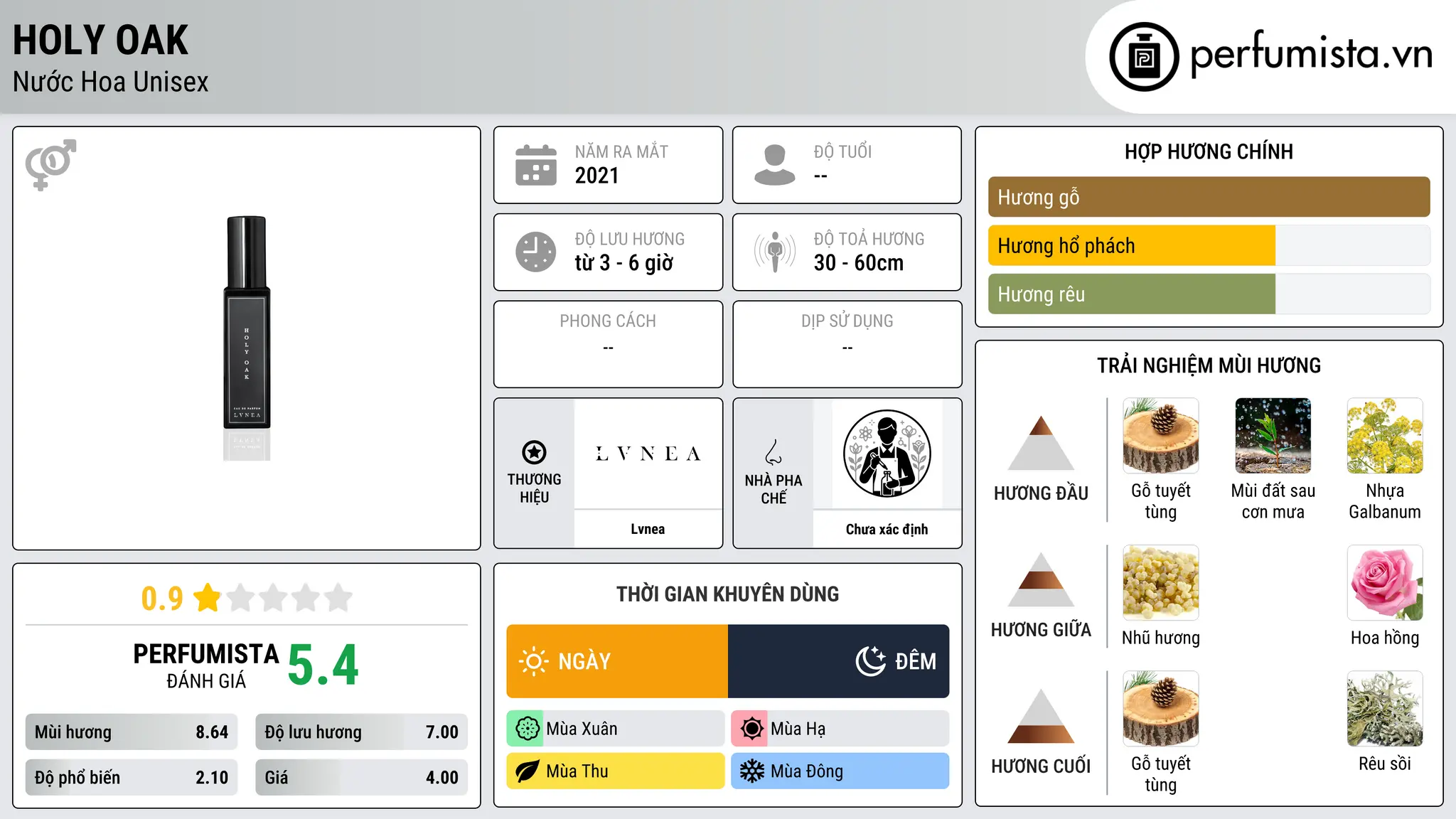Click the filled yellow rating star

208,597
